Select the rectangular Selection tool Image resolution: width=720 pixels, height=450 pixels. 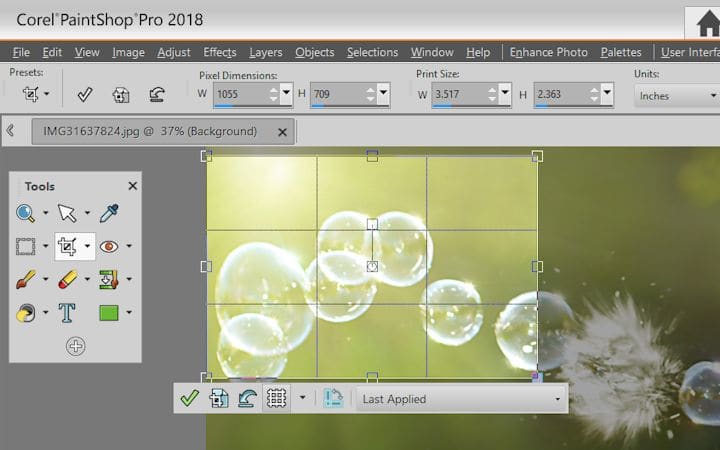click(x=25, y=247)
